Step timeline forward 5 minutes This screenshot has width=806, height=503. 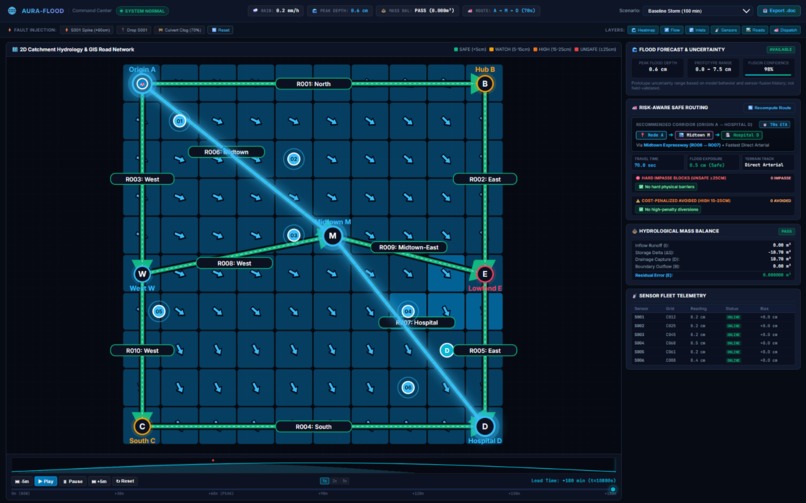click(99, 481)
